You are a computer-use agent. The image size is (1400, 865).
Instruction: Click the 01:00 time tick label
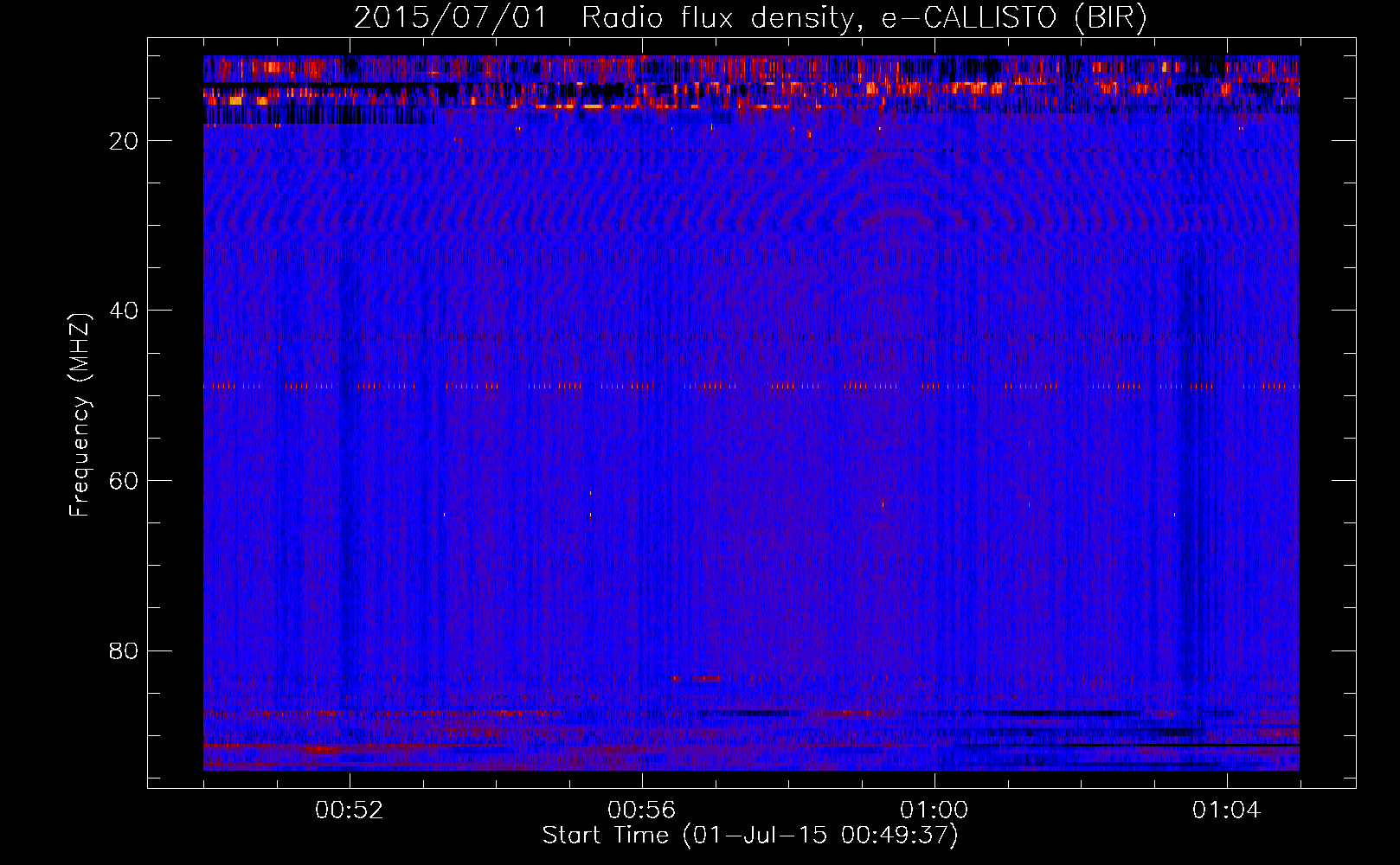934,810
